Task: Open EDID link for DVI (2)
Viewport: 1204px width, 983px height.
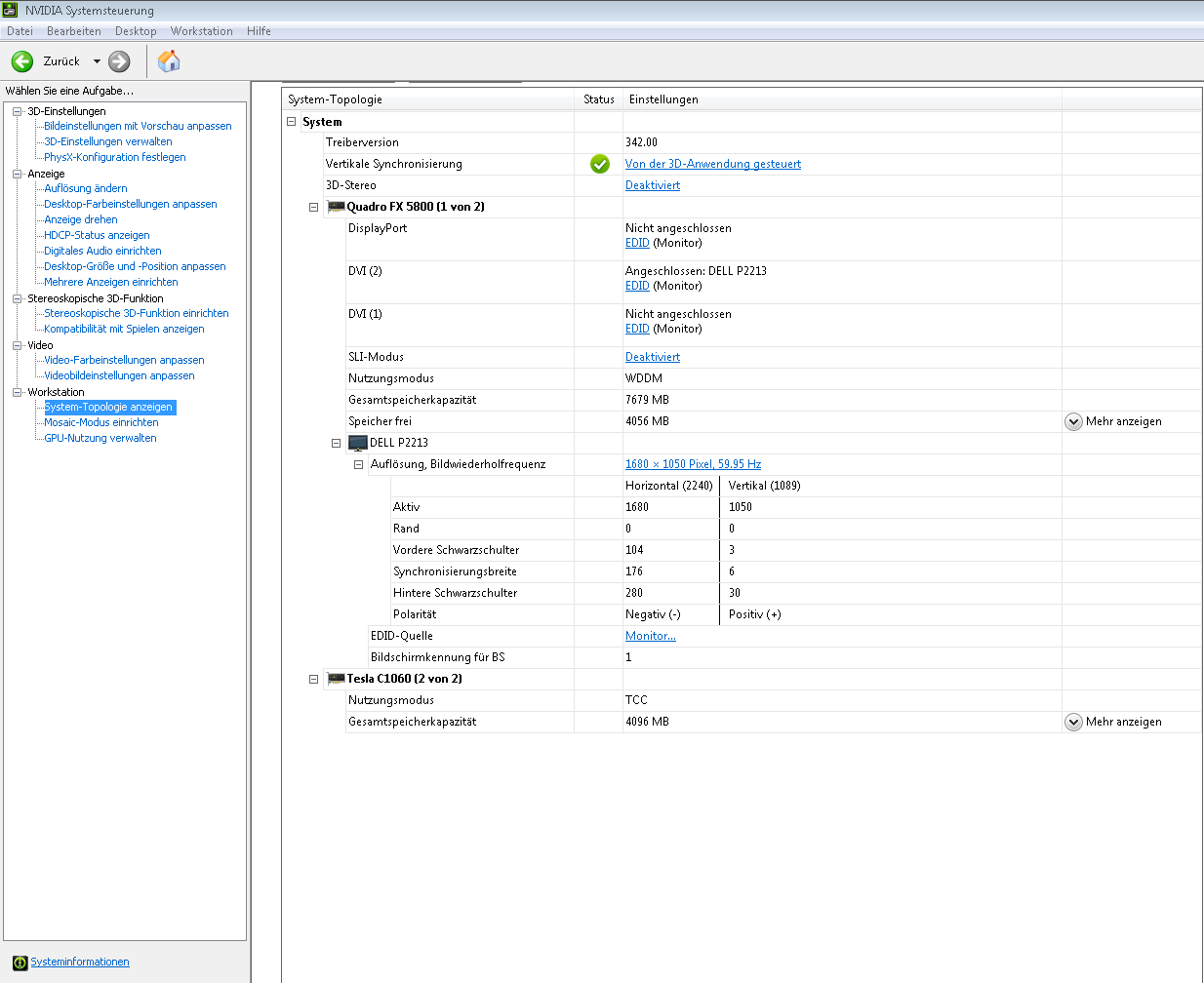Action: pos(637,286)
